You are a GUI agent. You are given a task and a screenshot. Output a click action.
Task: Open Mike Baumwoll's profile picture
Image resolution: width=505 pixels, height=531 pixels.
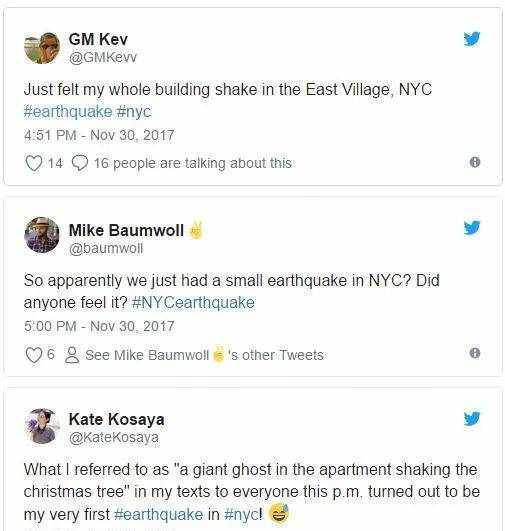[42, 235]
